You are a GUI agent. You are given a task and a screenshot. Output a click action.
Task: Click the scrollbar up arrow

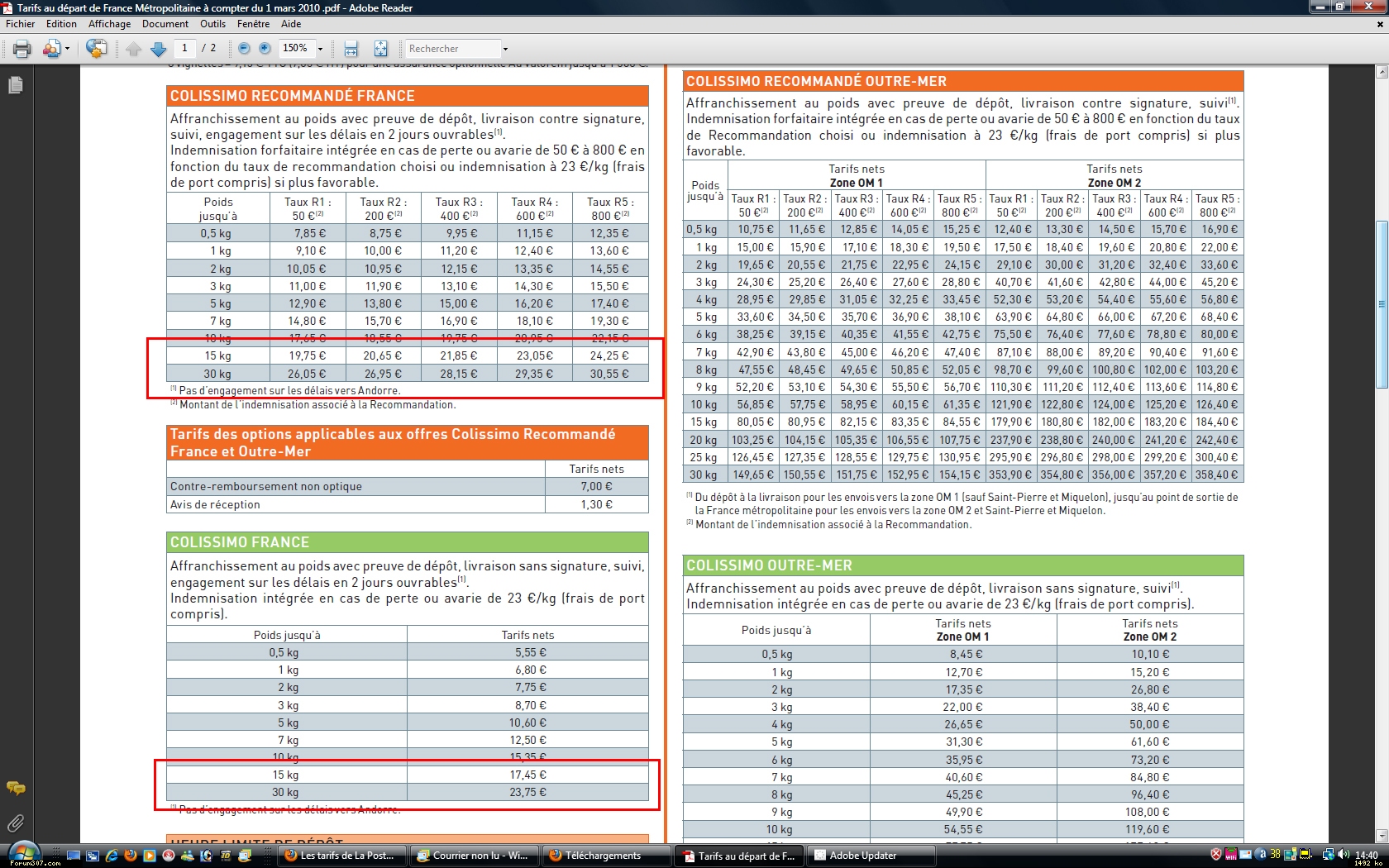click(x=1381, y=72)
